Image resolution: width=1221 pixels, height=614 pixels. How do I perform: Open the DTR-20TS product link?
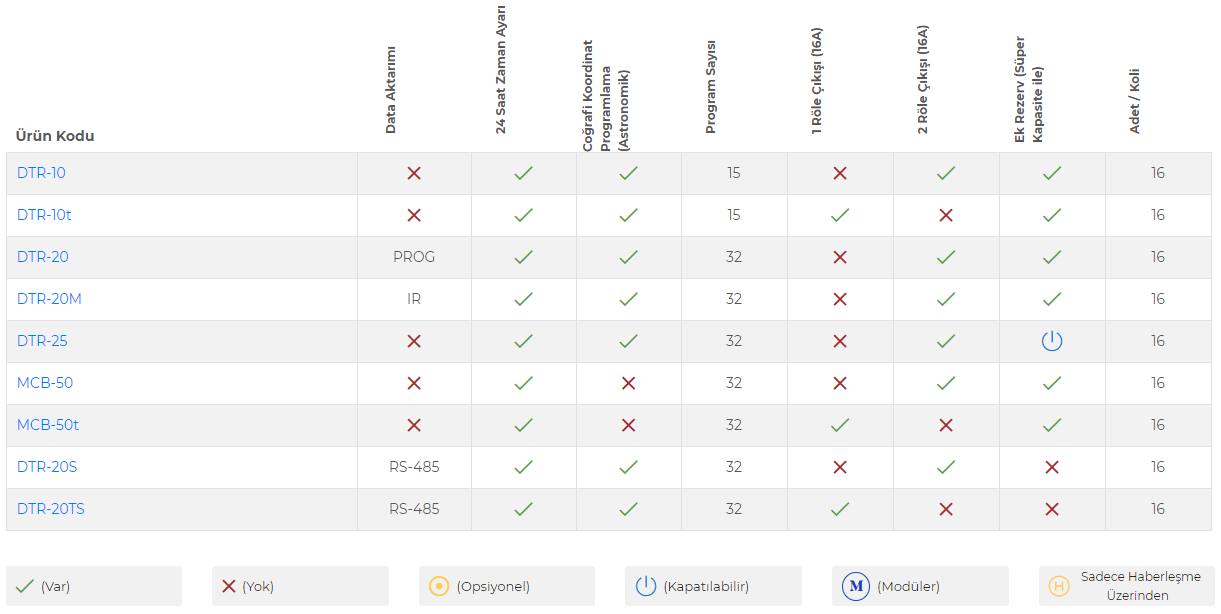coord(51,509)
